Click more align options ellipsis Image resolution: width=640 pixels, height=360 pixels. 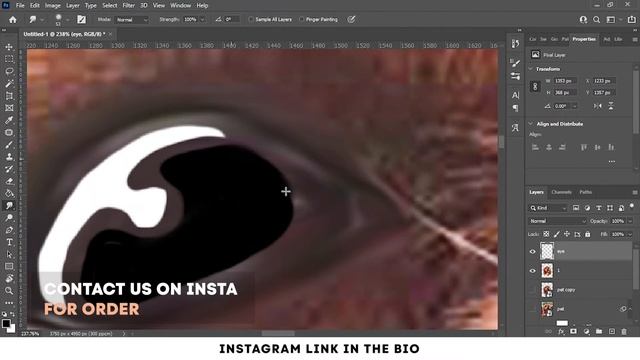(x=611, y=162)
